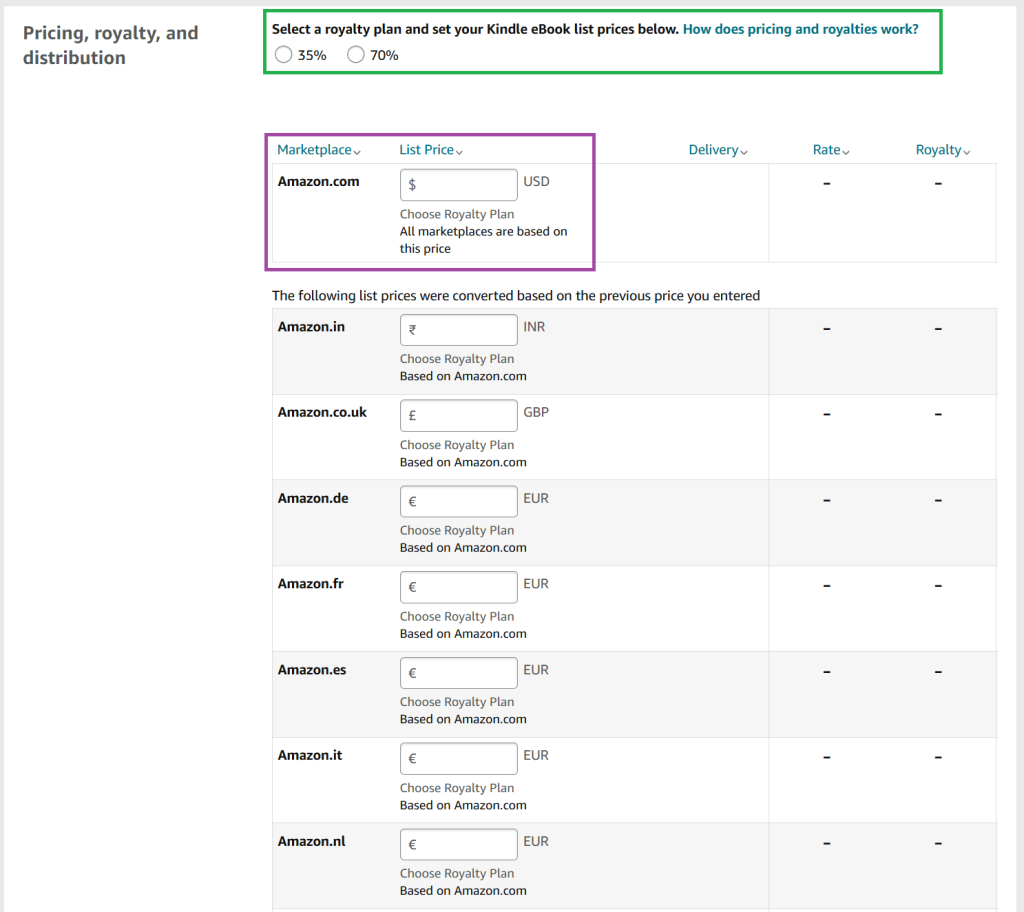The image size is (1024, 912).
Task: Click the Amazon.nl EUR price field
Action: [458, 844]
